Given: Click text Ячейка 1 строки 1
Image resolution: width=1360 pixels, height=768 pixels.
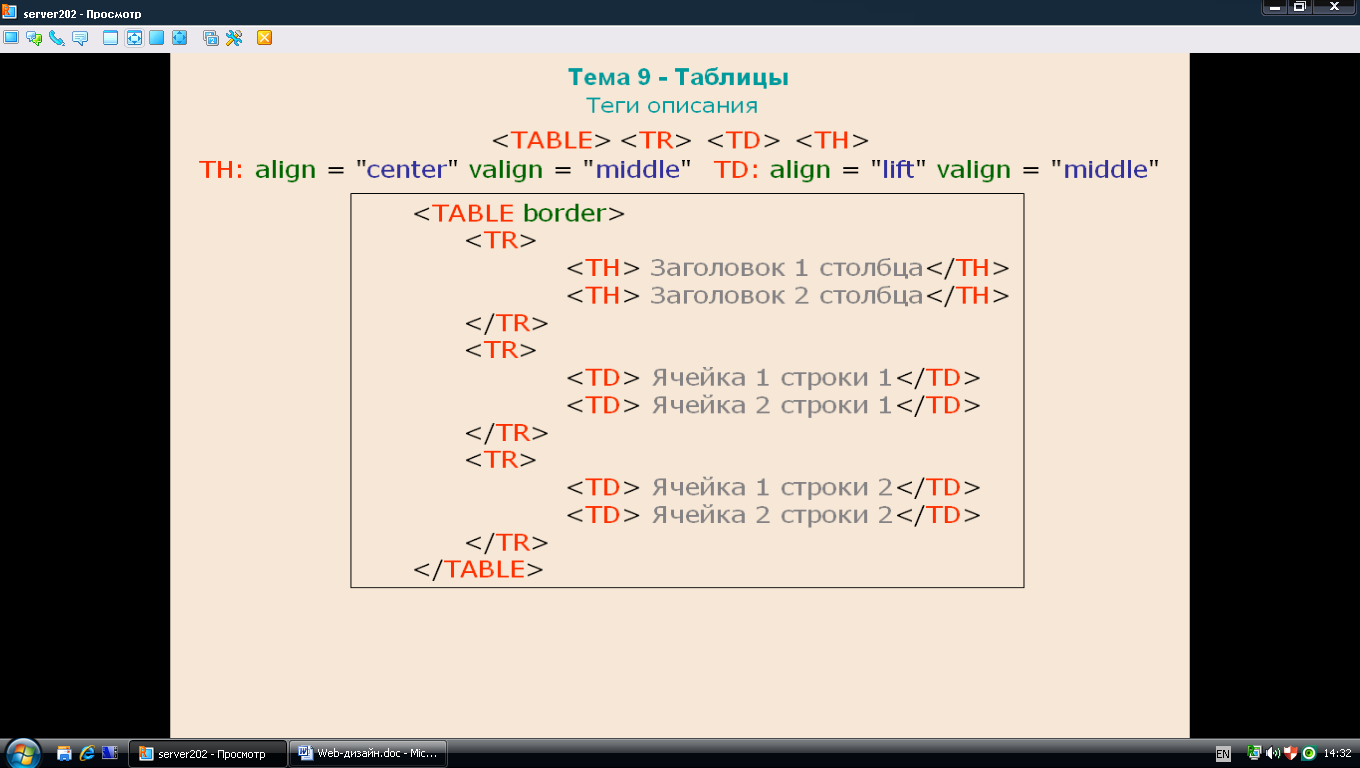Looking at the screenshot, I should [771, 378].
